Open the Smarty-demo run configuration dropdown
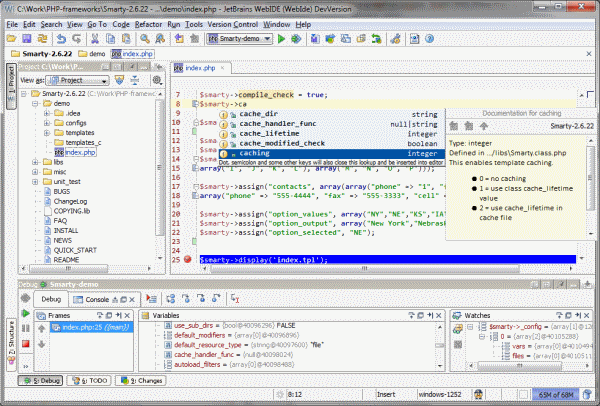The width and height of the screenshot is (600, 406). click(240, 39)
